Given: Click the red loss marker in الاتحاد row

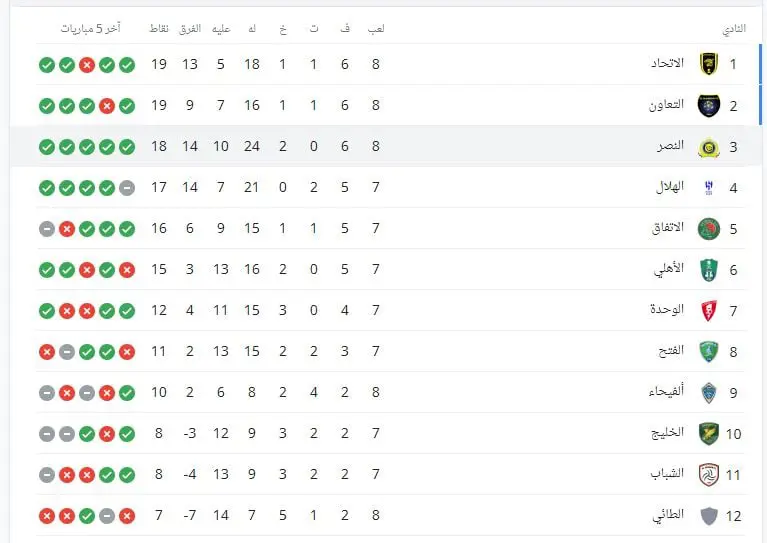Looking at the screenshot, I should [87, 65].
